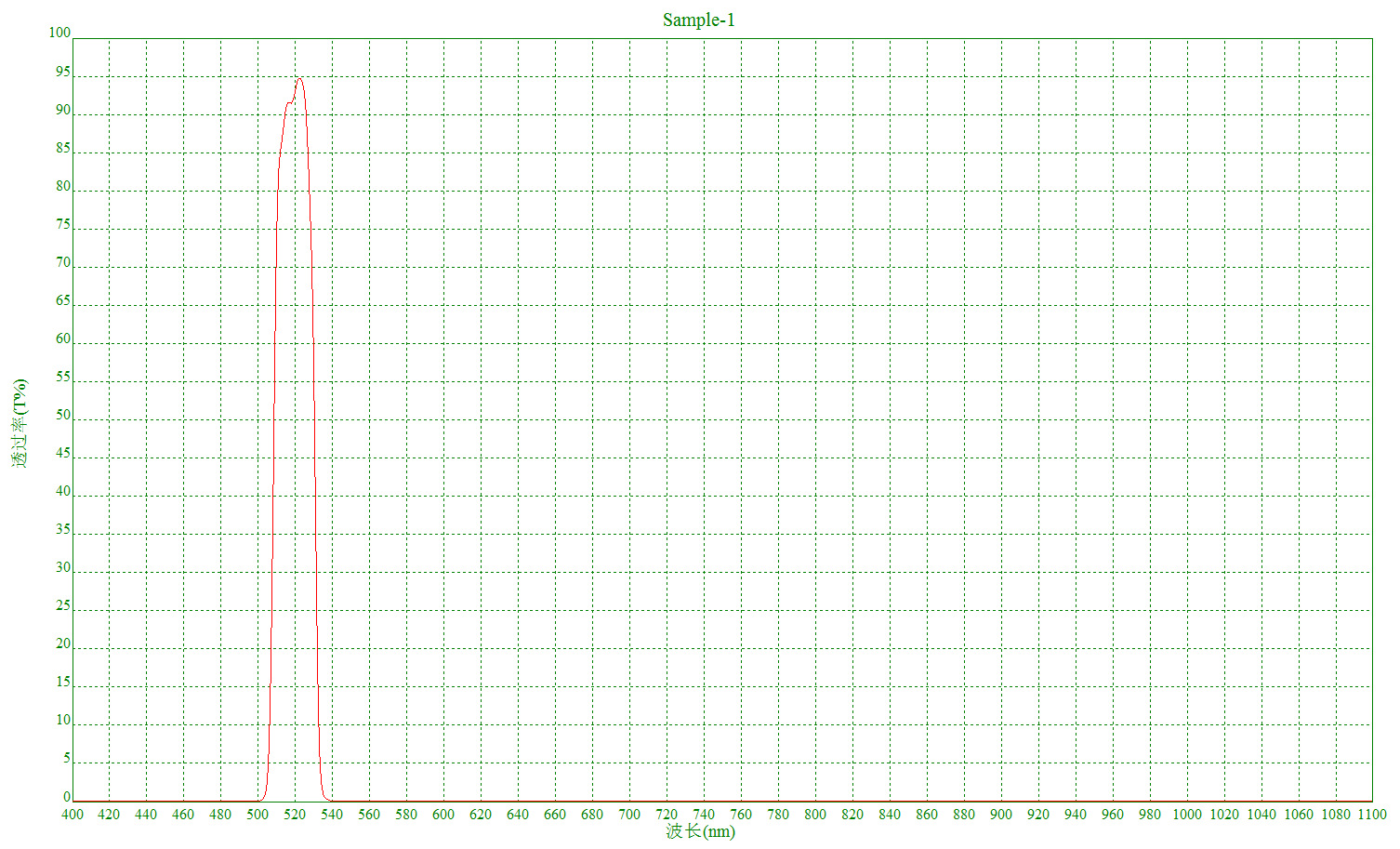Select the 0 tick on the transmittance axis
The height and width of the screenshot is (849, 1400).
pos(67,797)
